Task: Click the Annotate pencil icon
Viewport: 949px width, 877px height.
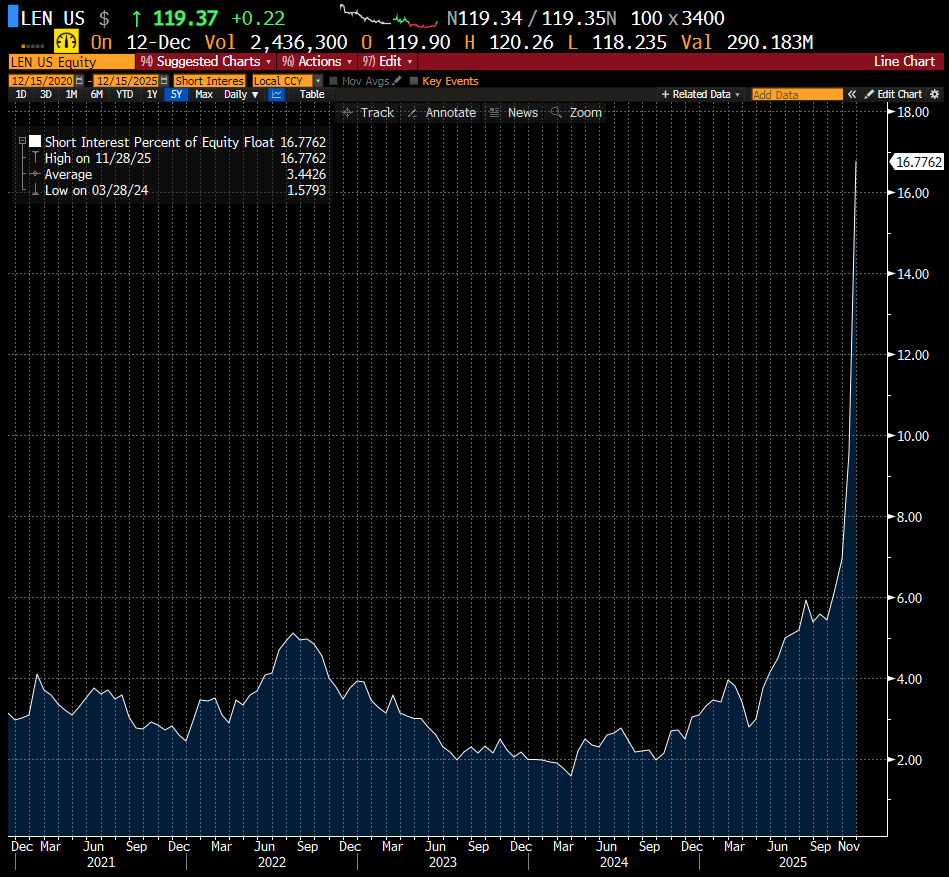Action: coord(412,113)
